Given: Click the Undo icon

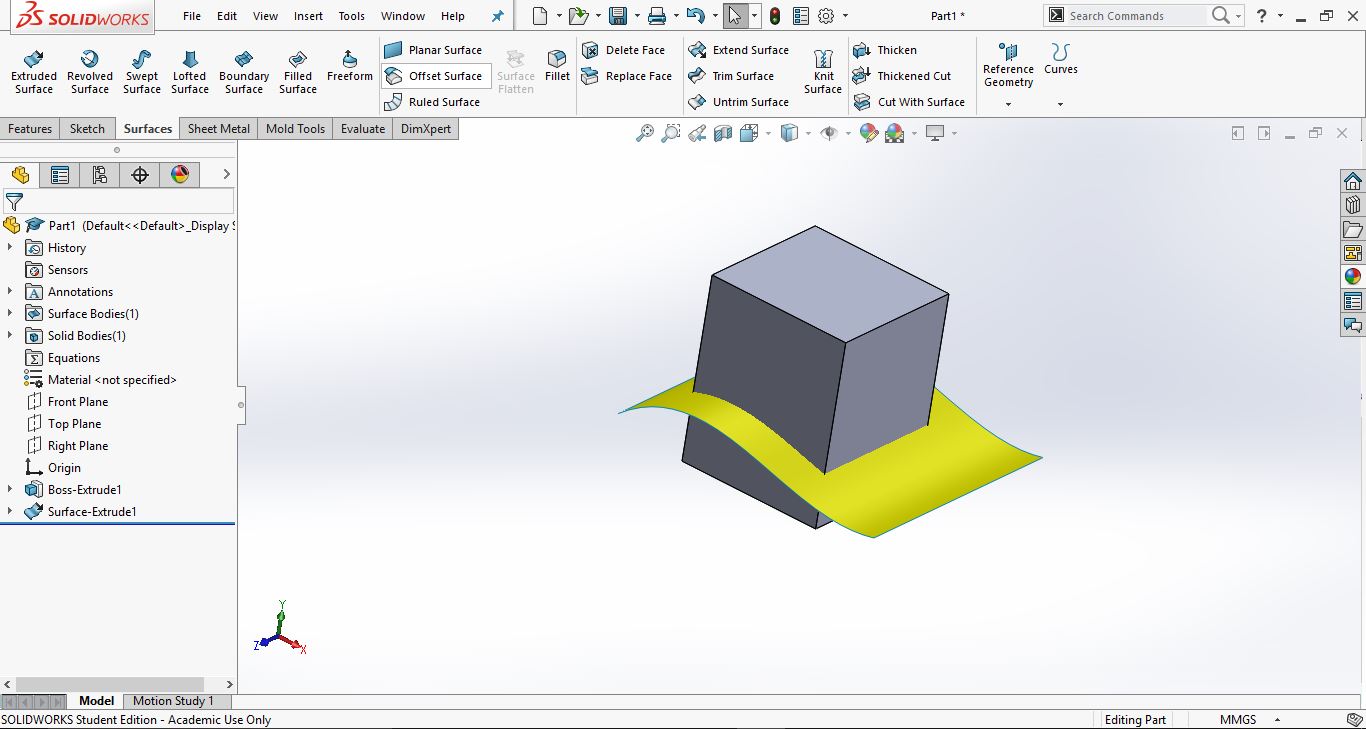Looking at the screenshot, I should pos(696,16).
